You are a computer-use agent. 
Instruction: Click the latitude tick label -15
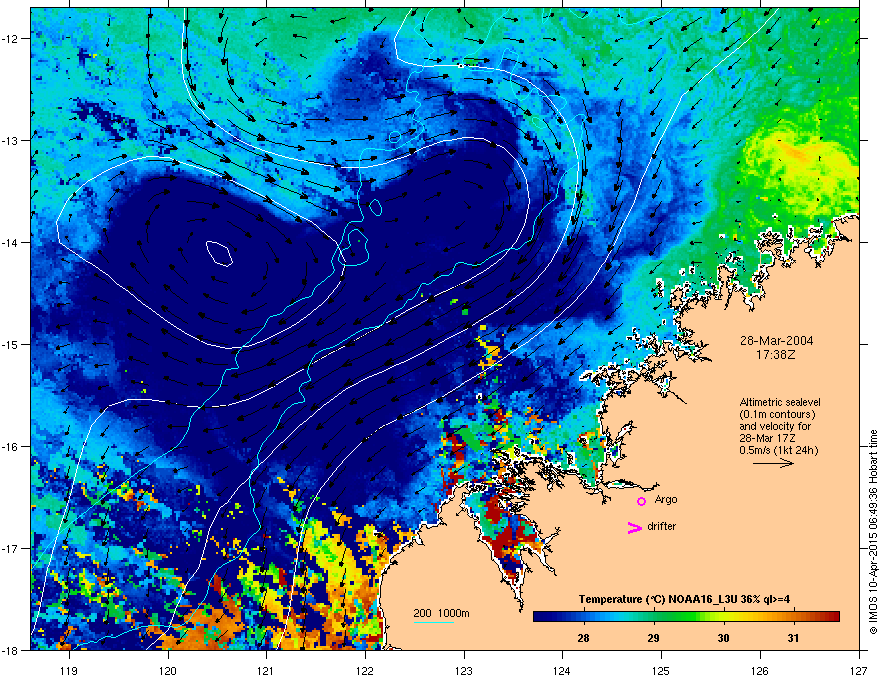tap(11, 344)
